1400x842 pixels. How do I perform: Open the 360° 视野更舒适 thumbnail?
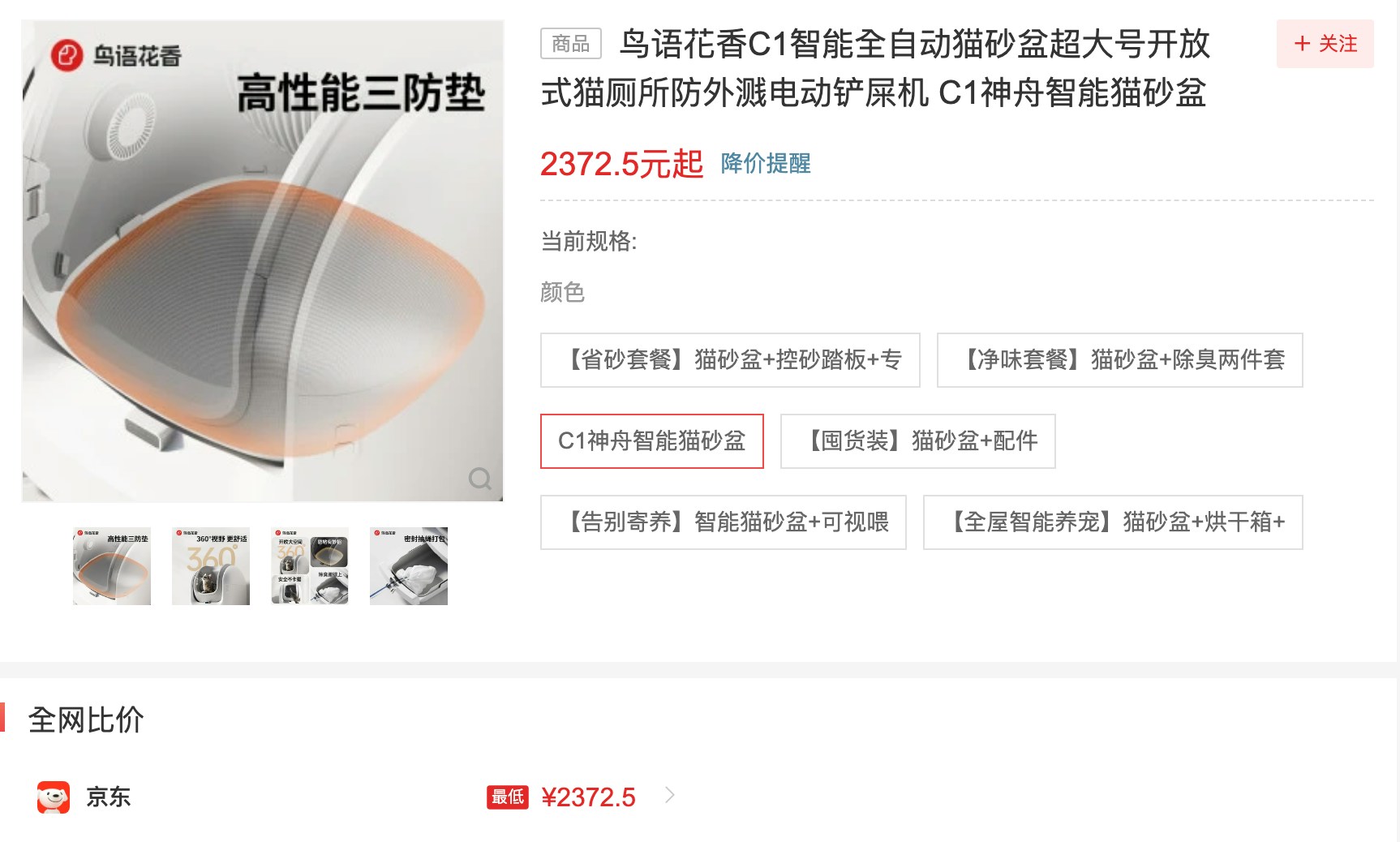pos(211,566)
